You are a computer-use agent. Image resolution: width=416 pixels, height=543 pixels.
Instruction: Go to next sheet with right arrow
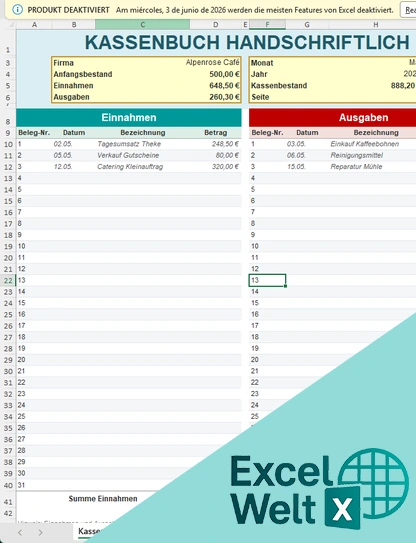(x=41, y=532)
